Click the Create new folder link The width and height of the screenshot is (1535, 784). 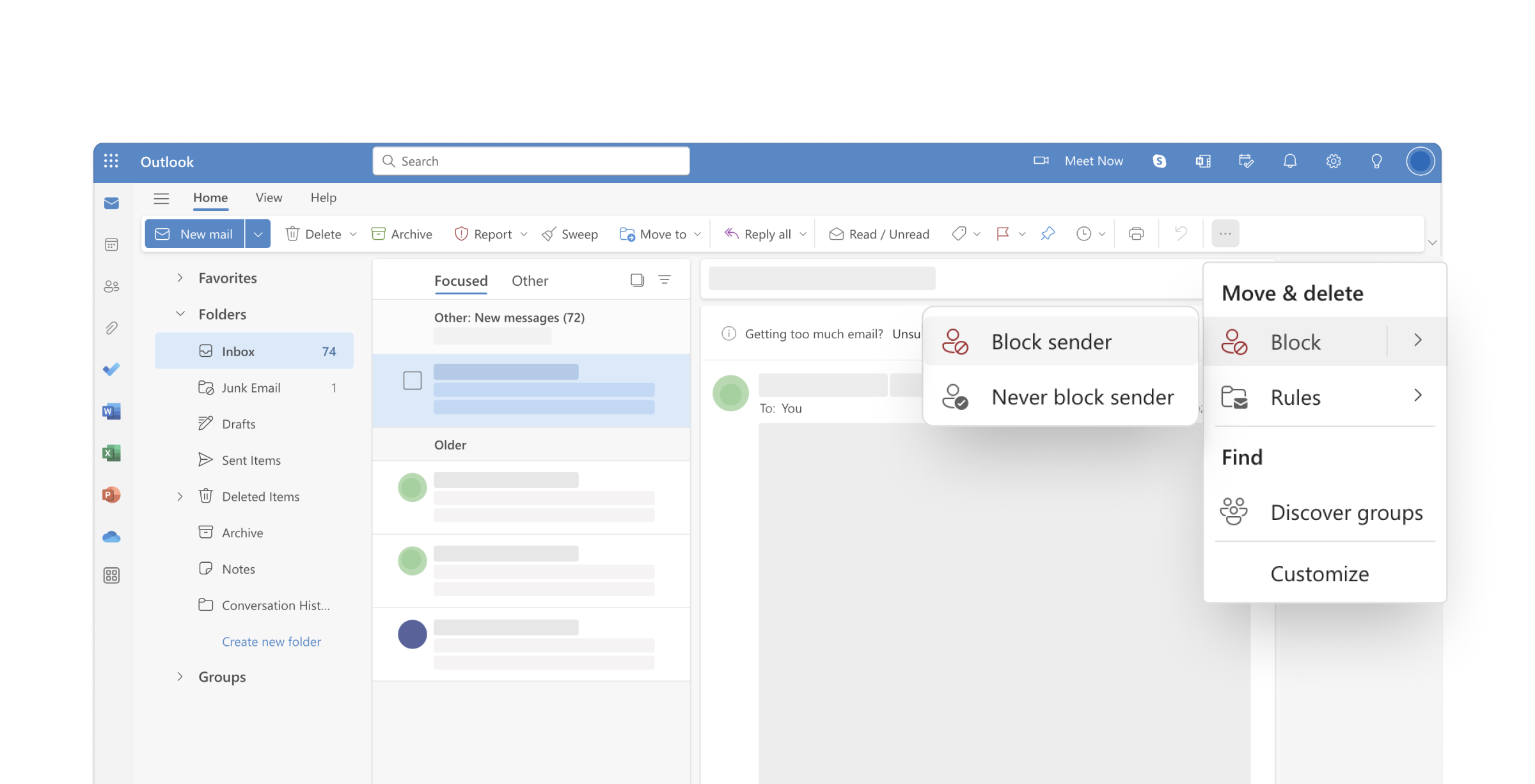(x=271, y=641)
